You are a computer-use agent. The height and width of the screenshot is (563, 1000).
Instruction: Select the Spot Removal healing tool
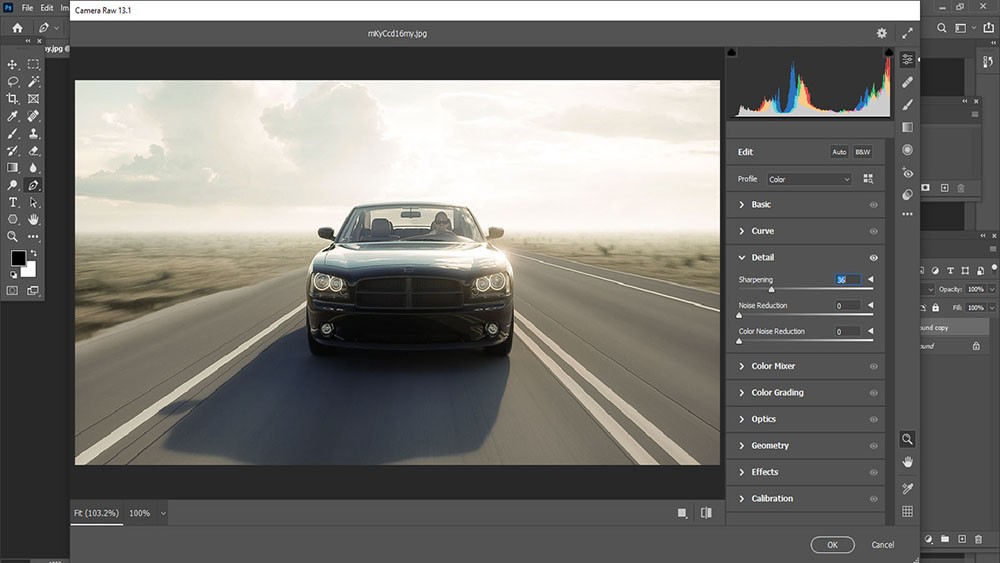click(x=907, y=82)
